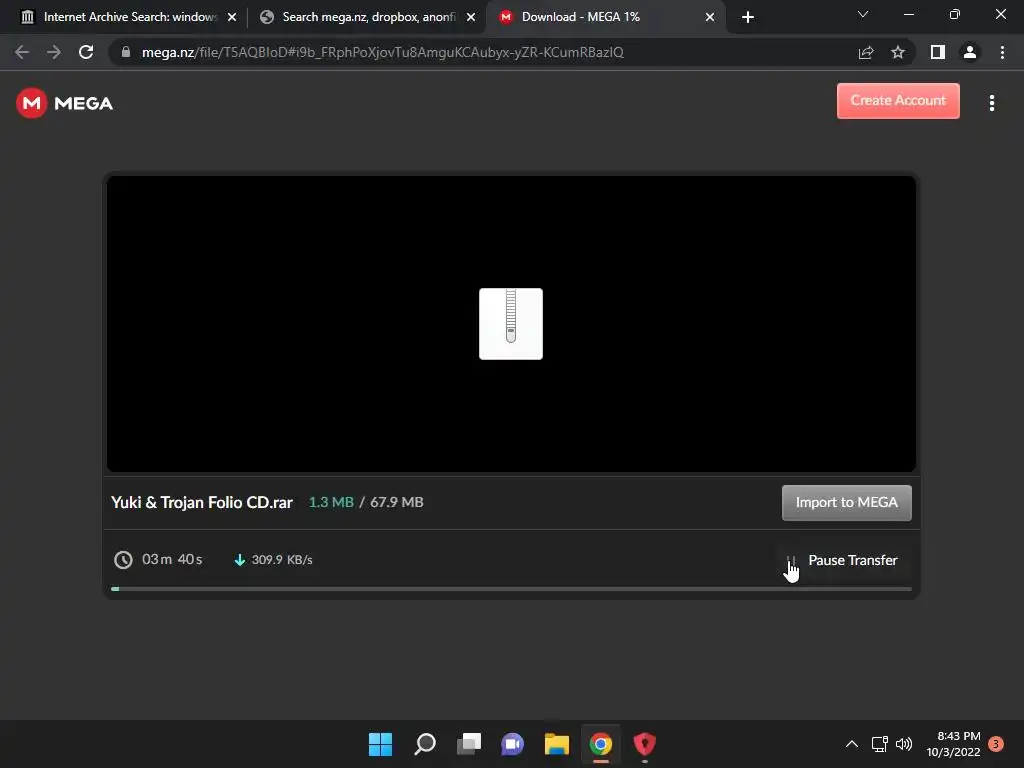Image resolution: width=1024 pixels, height=768 pixels.
Task: Bookmark this page with star
Action: coord(898,52)
